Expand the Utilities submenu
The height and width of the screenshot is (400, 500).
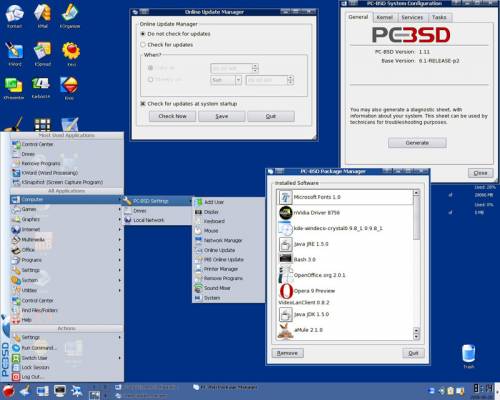66,290
